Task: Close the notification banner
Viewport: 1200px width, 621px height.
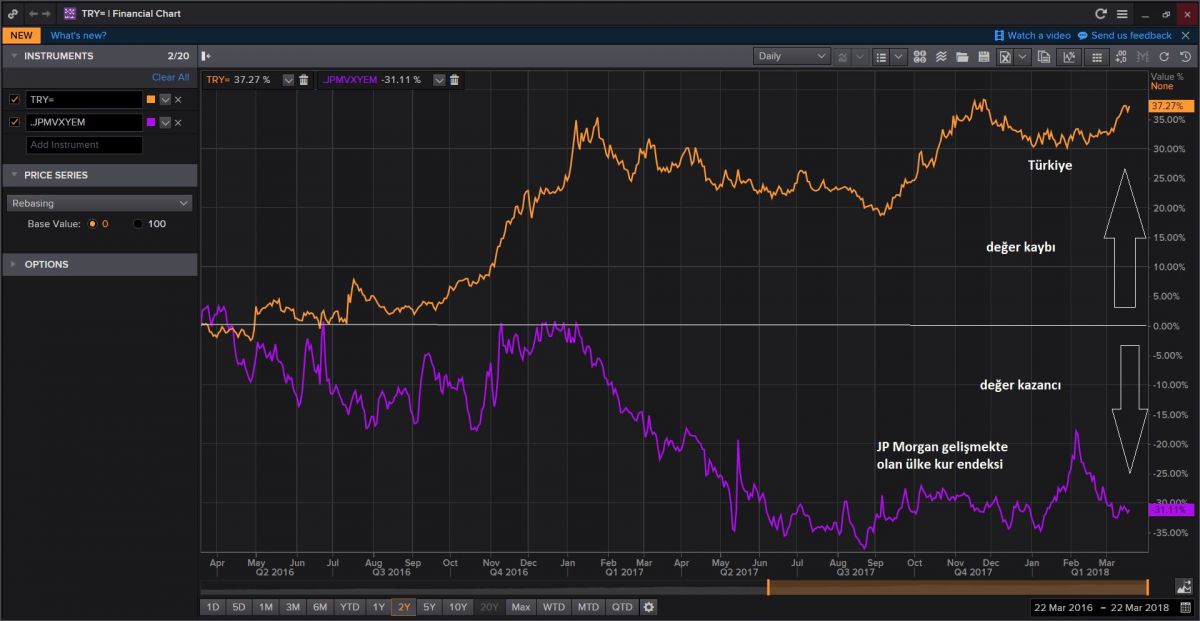Action: [x=1186, y=35]
